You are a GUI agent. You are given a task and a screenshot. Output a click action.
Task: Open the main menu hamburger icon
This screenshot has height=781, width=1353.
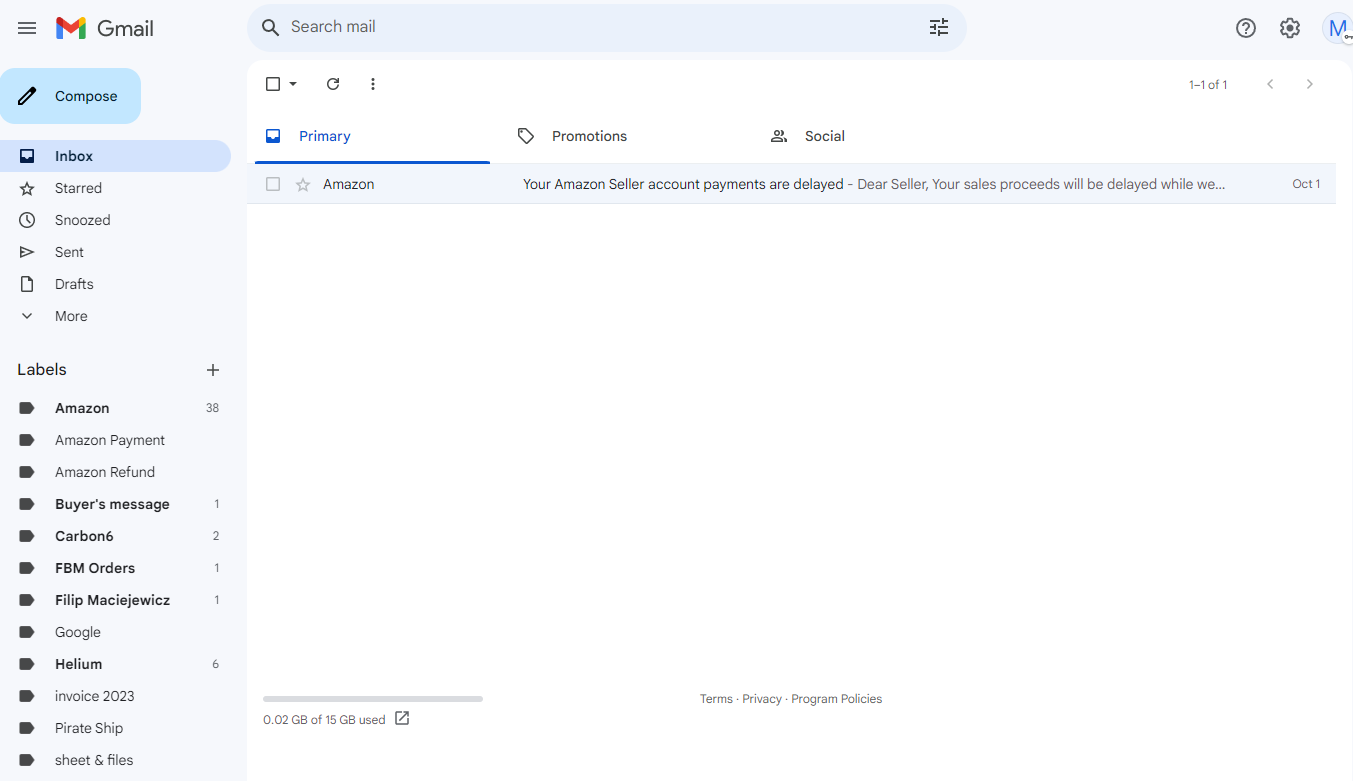[x=27, y=28]
